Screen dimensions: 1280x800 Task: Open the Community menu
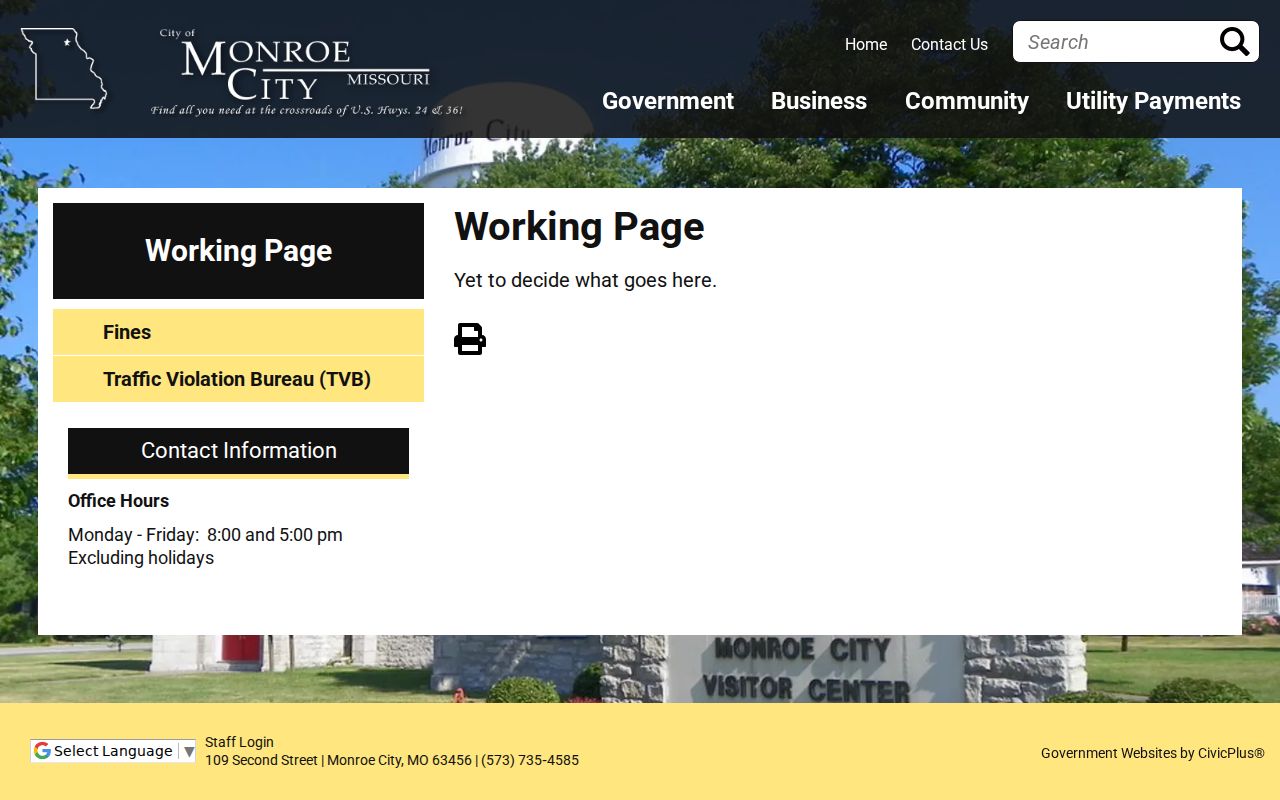[967, 101]
